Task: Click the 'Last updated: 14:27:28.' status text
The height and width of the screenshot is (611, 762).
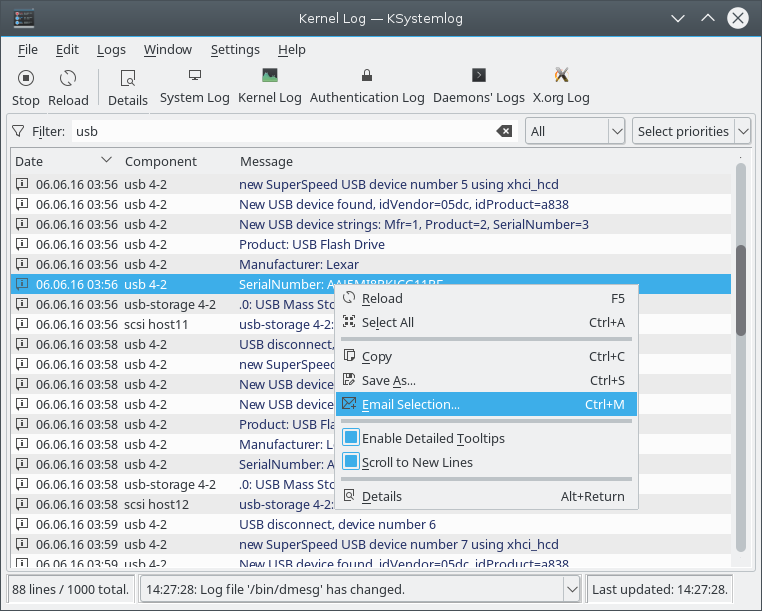Action: coord(660,590)
